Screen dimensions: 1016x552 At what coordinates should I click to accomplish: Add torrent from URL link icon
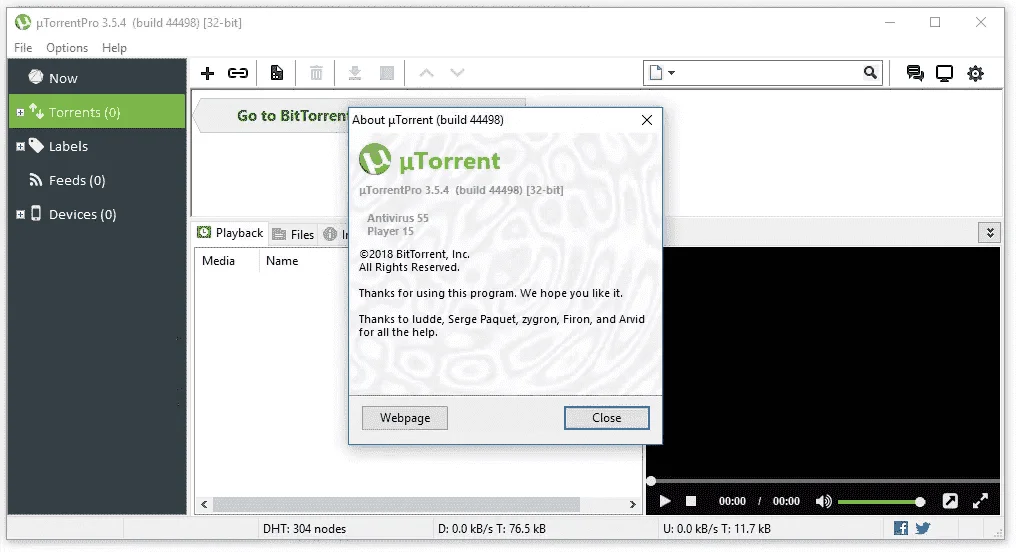238,73
